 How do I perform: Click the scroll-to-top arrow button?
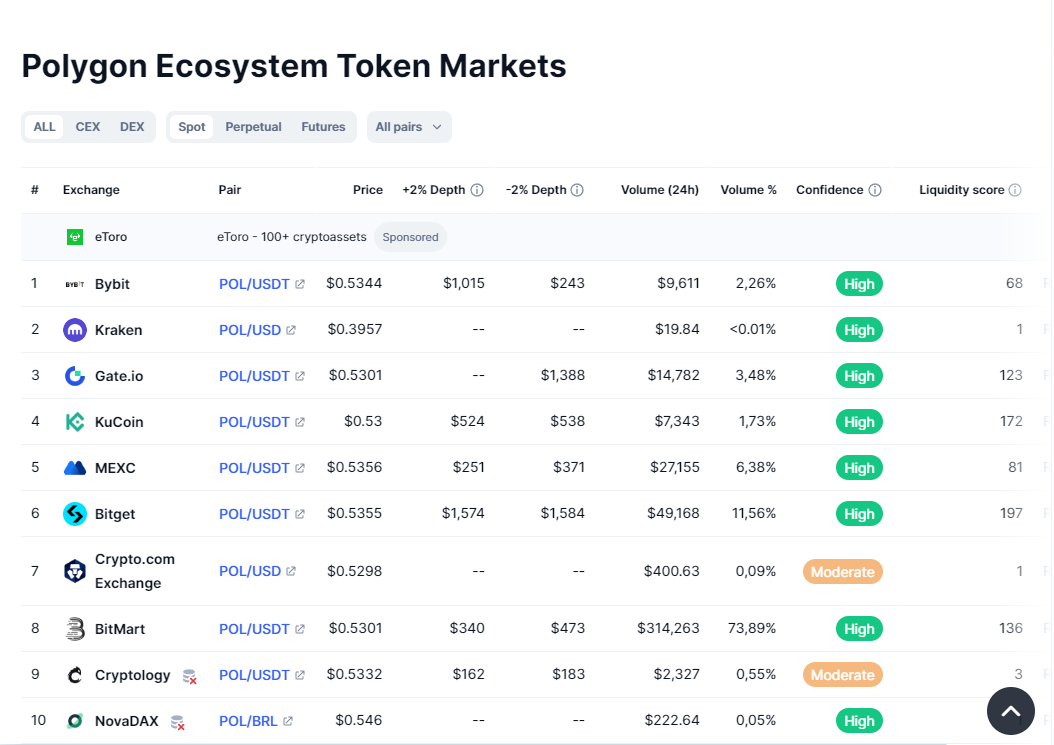click(1010, 711)
